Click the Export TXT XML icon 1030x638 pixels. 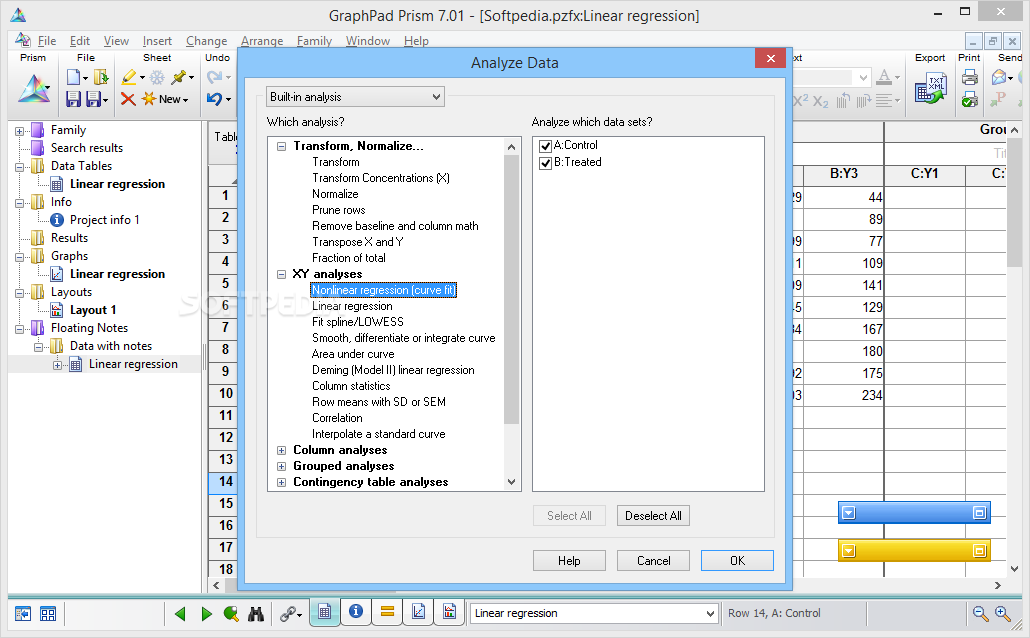point(930,89)
